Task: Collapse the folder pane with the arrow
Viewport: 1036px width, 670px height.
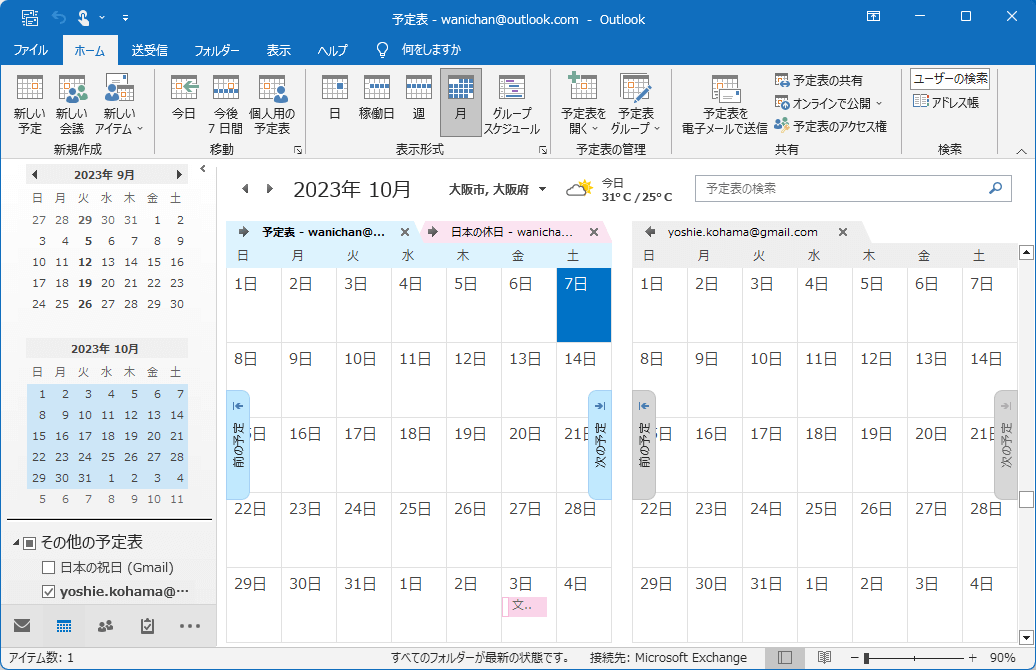Action: [203, 169]
